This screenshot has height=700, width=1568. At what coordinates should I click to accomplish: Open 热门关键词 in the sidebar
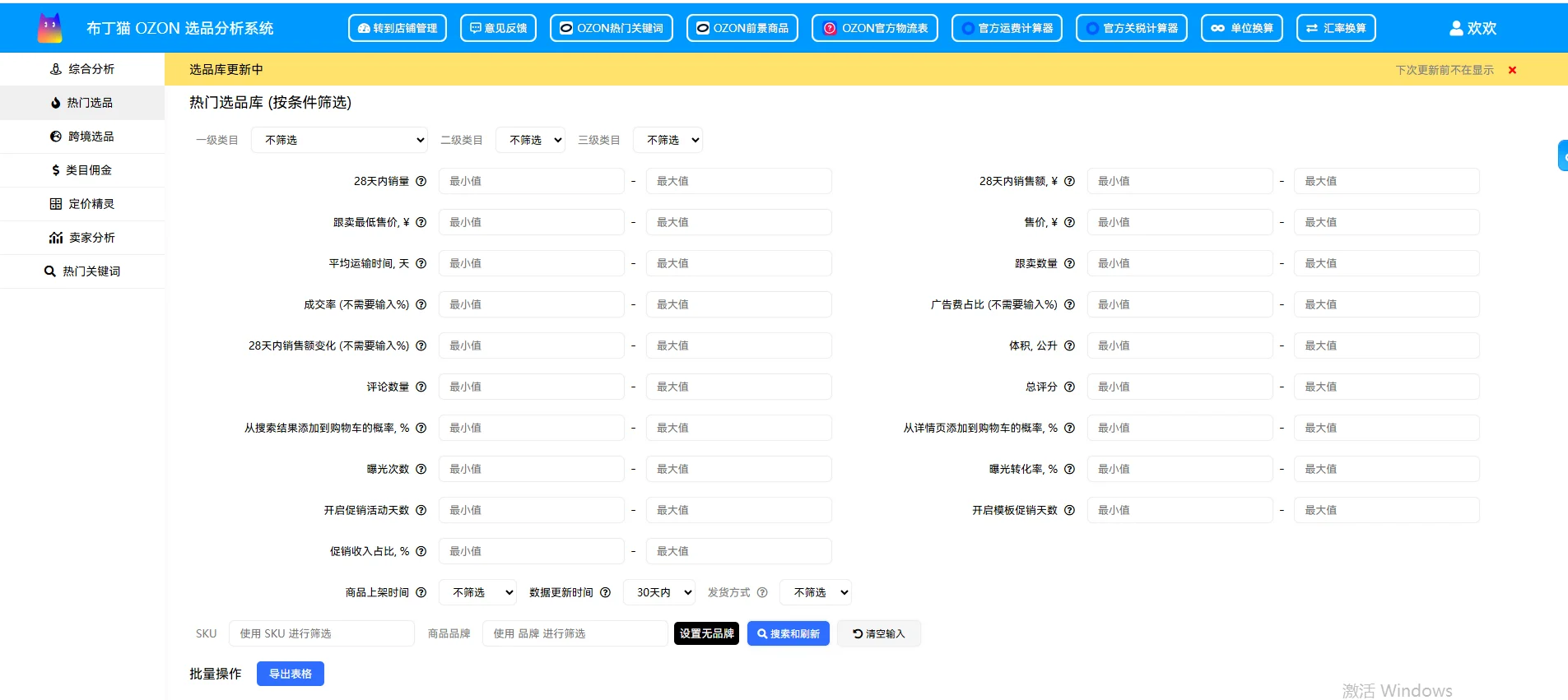pyautogui.click(x=82, y=271)
